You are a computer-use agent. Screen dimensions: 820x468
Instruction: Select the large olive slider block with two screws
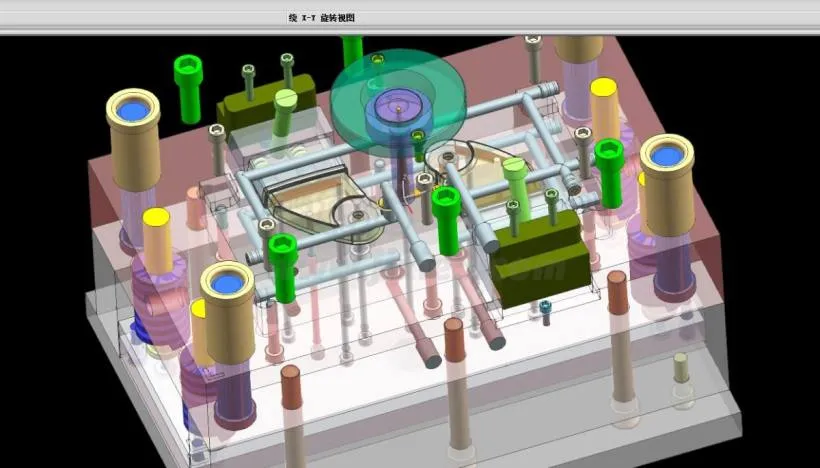pyautogui.click(x=540, y=258)
